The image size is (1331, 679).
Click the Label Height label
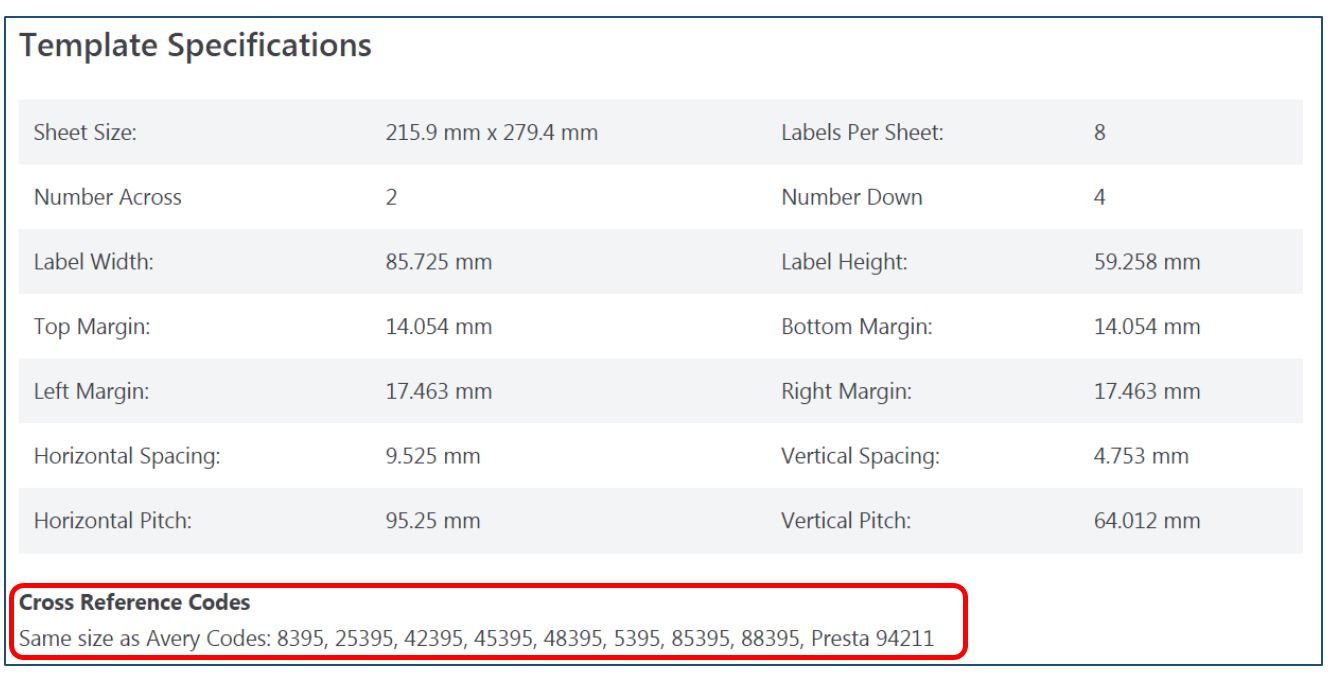point(844,263)
